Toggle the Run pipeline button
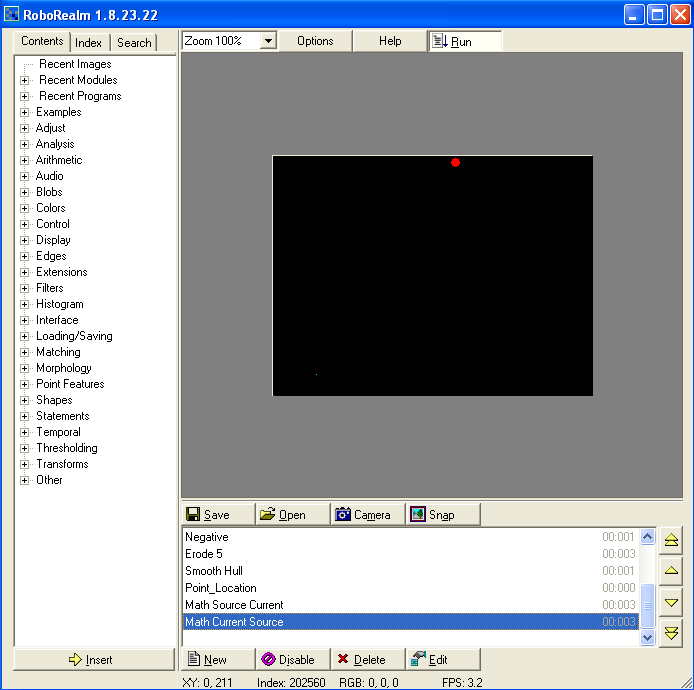This screenshot has width=694, height=690. [464, 41]
